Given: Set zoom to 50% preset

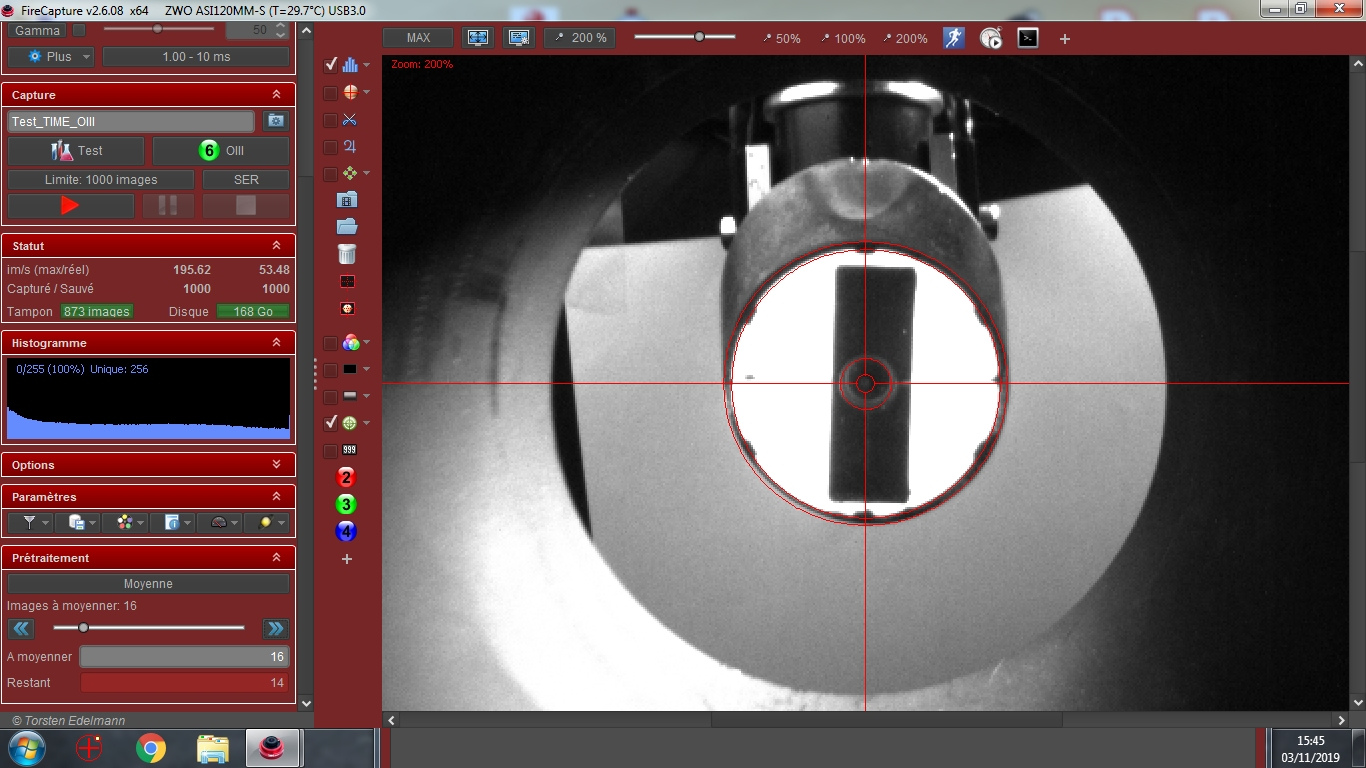Looking at the screenshot, I should click(781, 39).
